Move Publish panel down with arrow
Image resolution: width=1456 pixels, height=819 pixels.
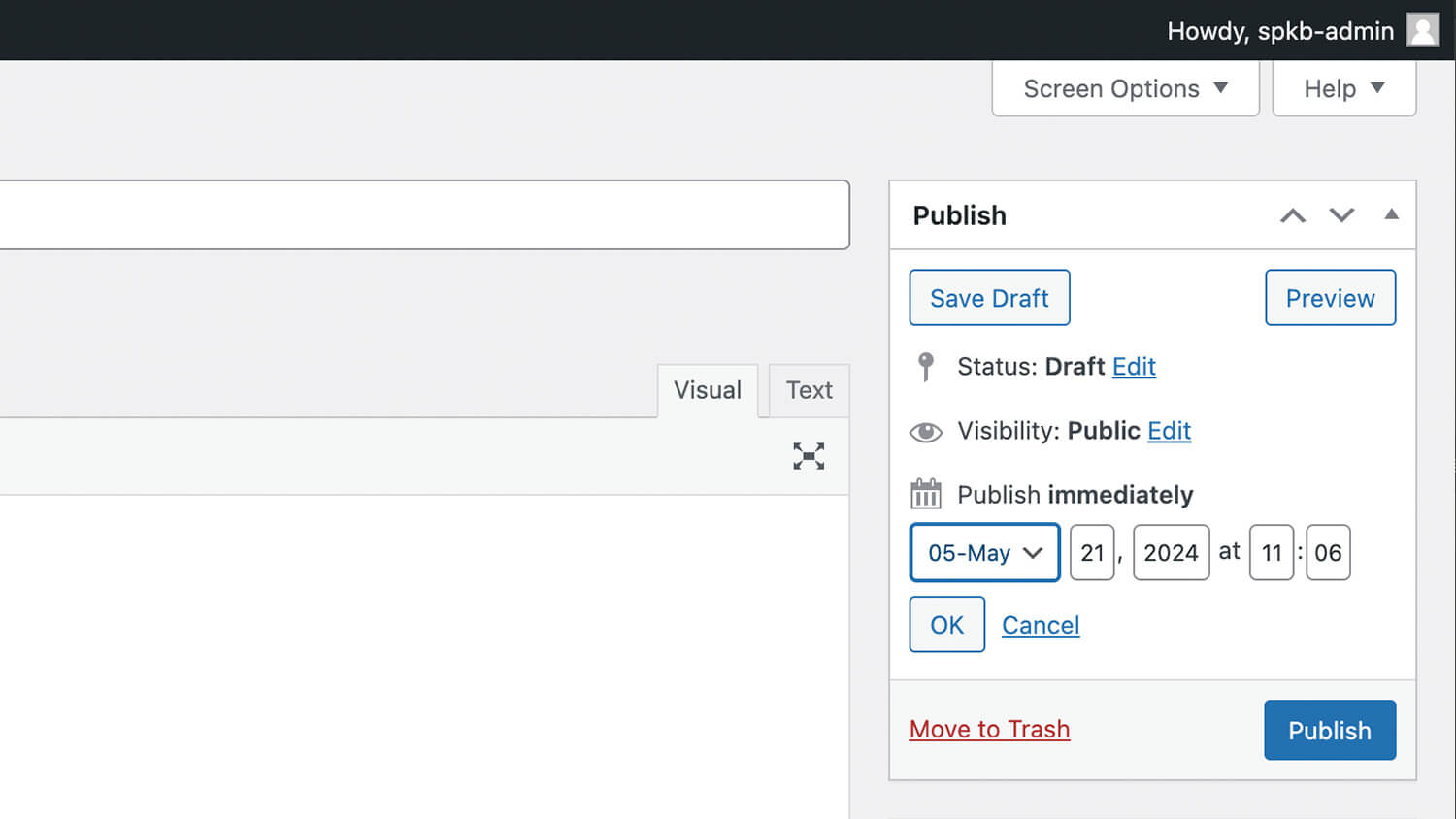pyautogui.click(x=1341, y=215)
